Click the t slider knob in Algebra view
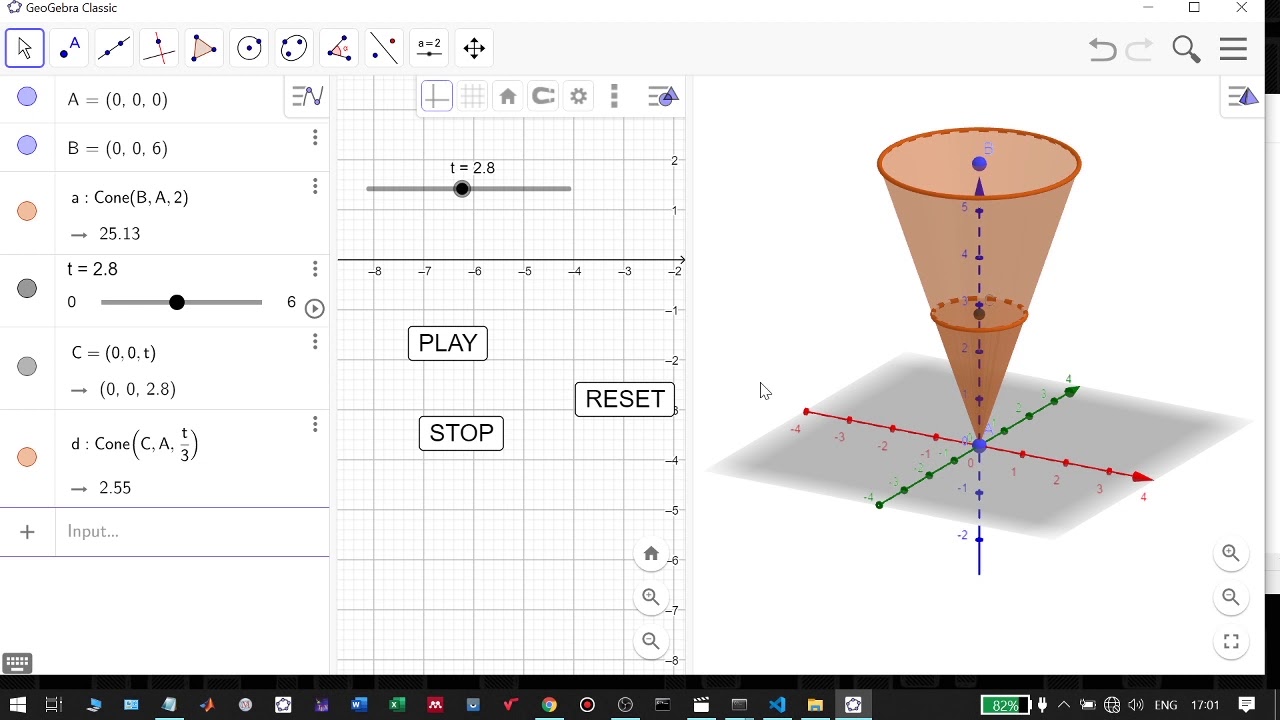 (x=177, y=302)
